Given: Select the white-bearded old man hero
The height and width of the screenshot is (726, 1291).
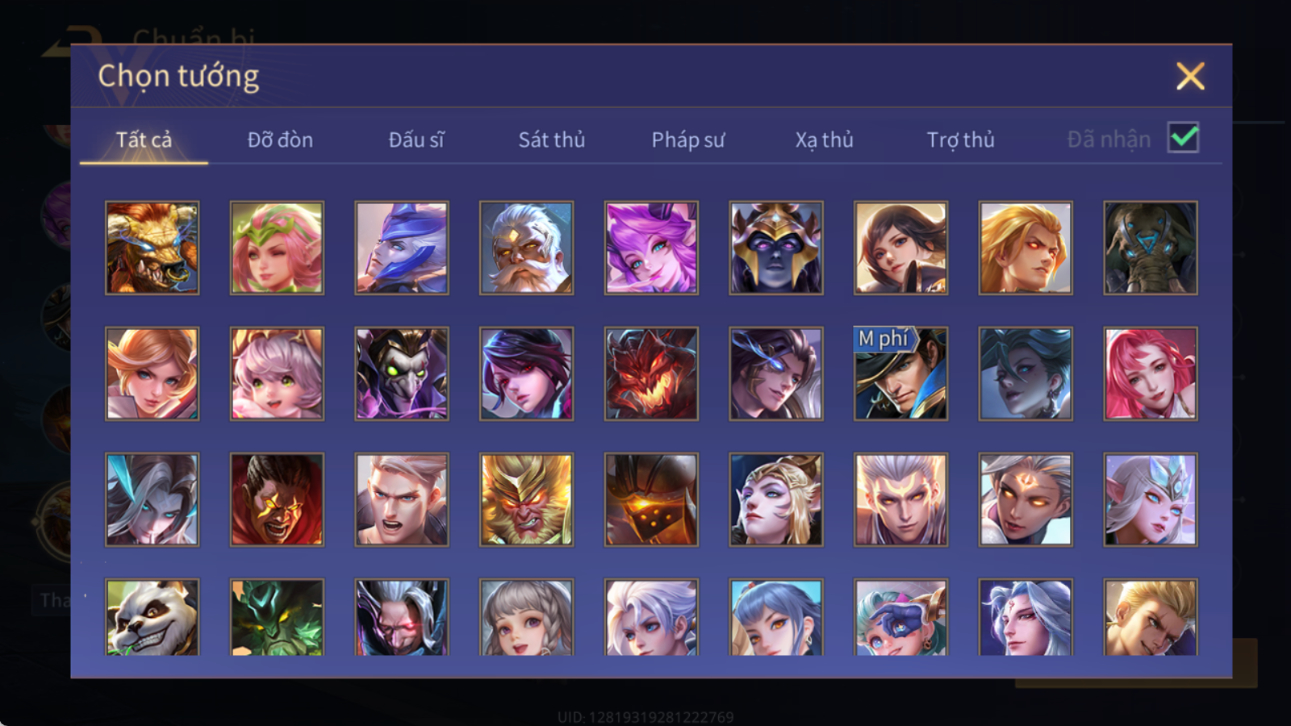Looking at the screenshot, I should tap(526, 248).
